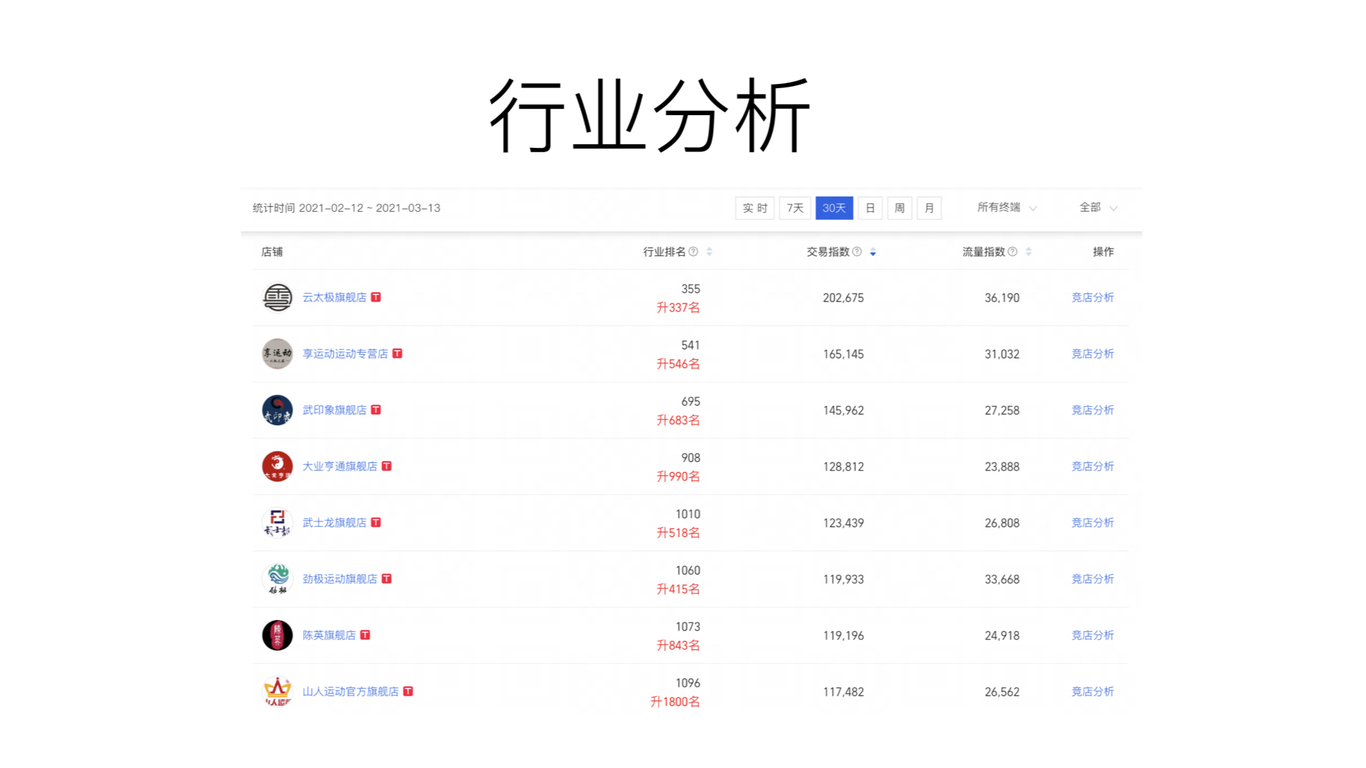Image resolution: width=1366 pixels, height=768 pixels.
Task: Click the 山人运动官方旗舰店 shop logo
Action: tap(277, 692)
